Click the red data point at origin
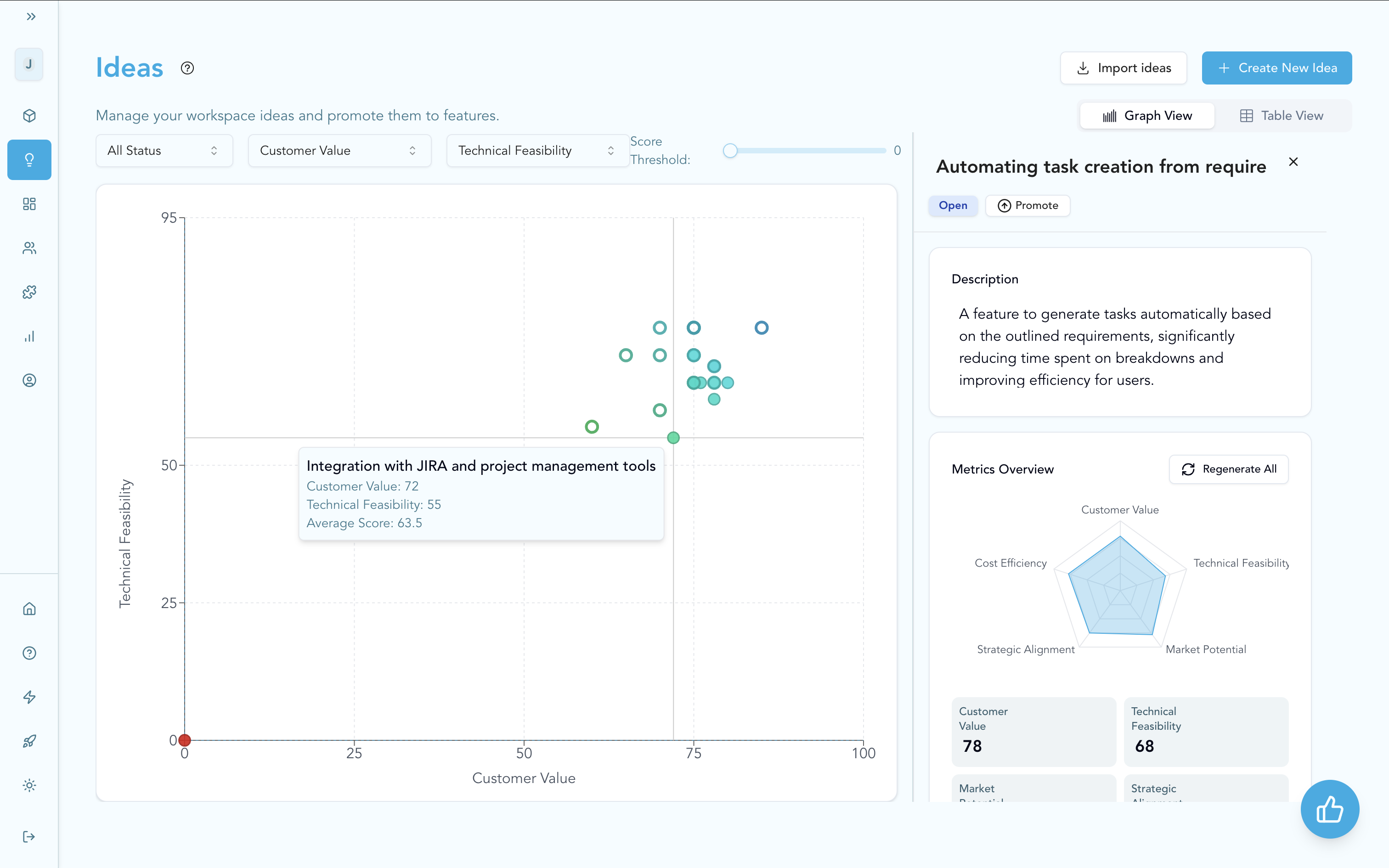Viewport: 1389px width, 868px height. (x=185, y=740)
